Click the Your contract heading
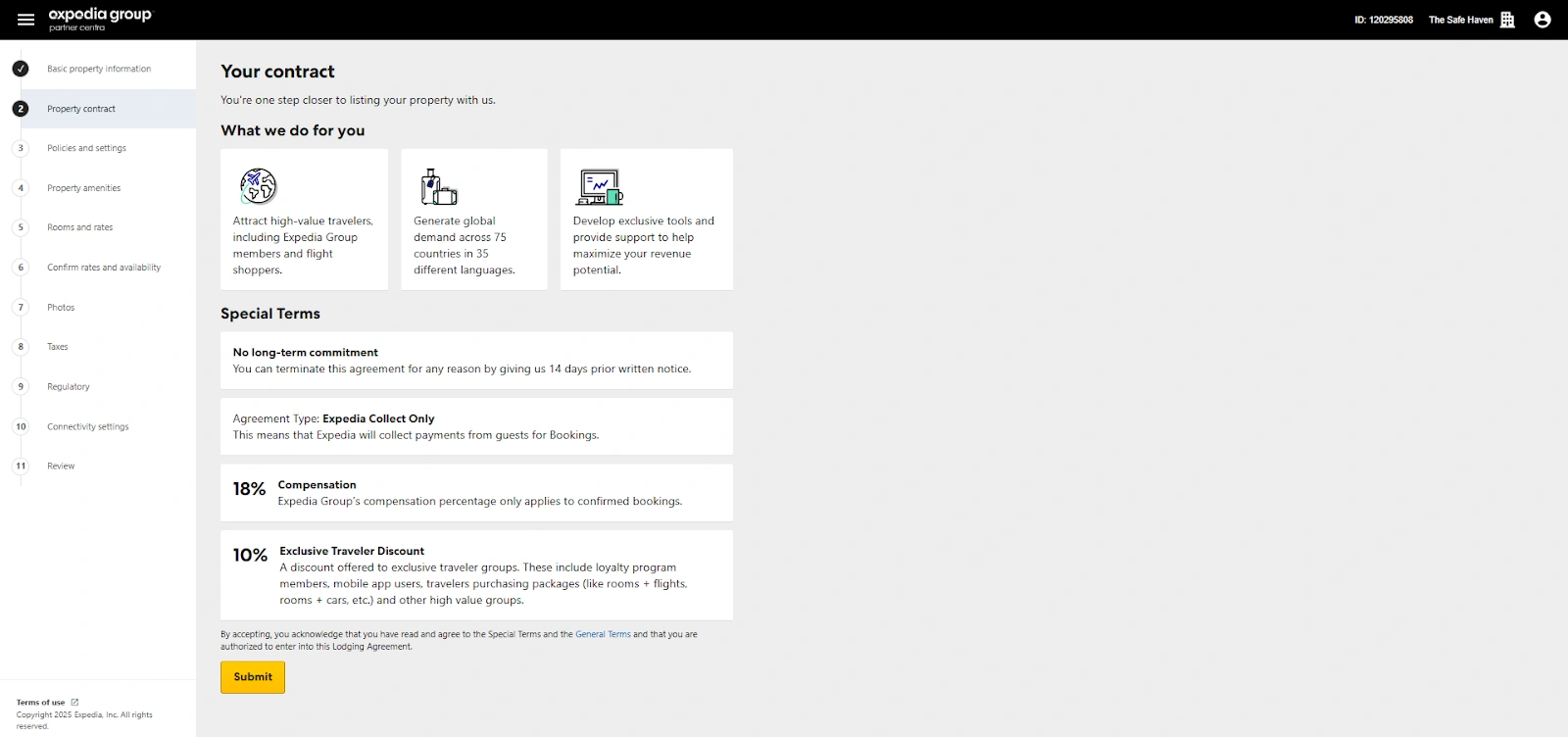1568x737 pixels. coord(277,72)
